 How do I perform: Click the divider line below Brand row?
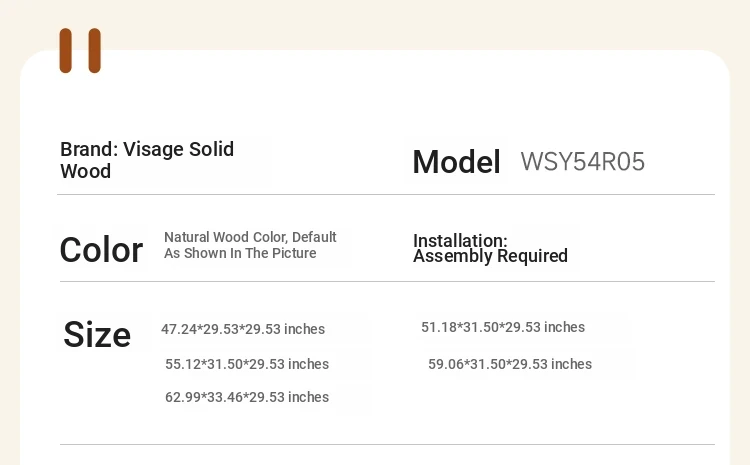tap(386, 195)
